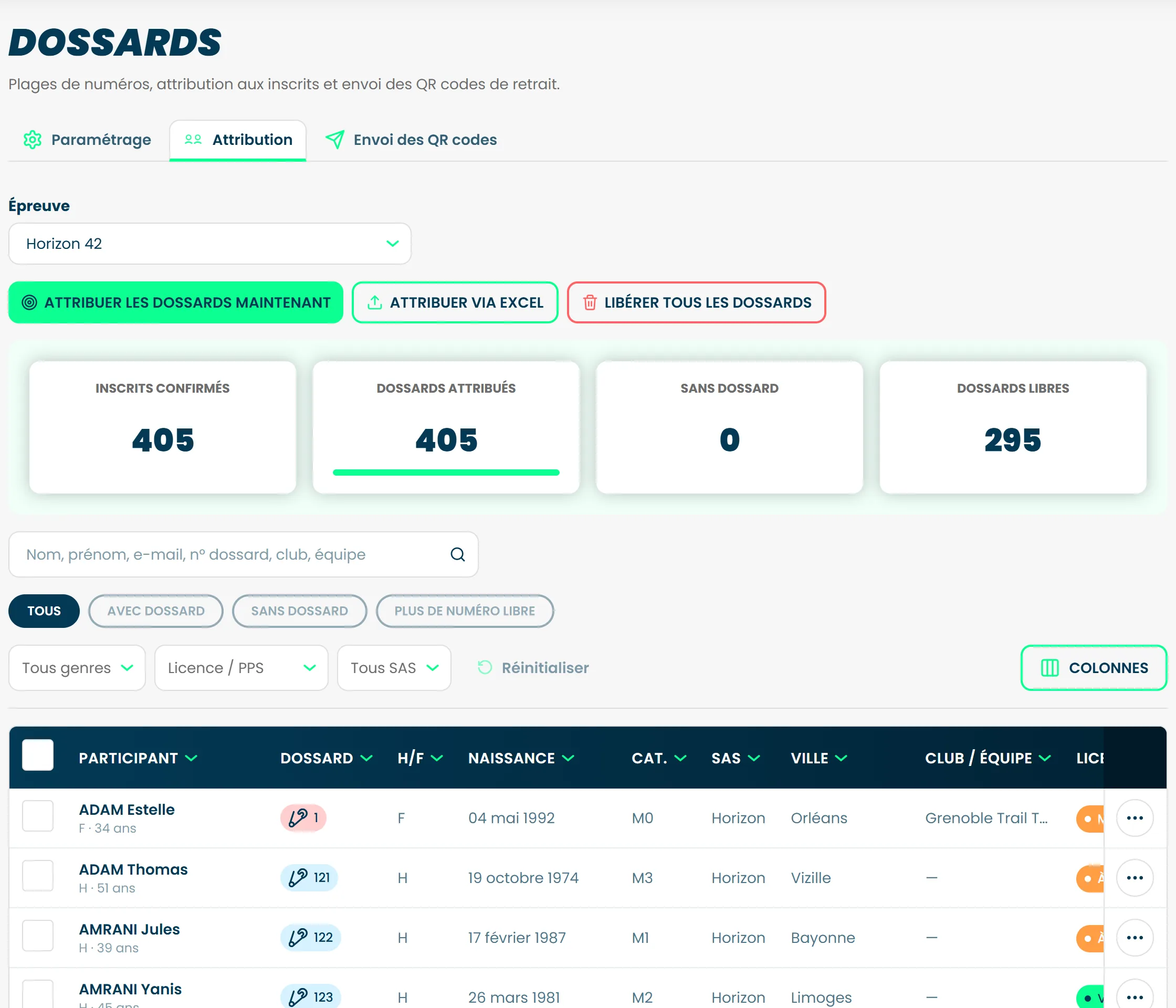Screen dimensions: 1176x1008
Task: Click the gear icon next to Paramétrage
Action: [x=33, y=140]
